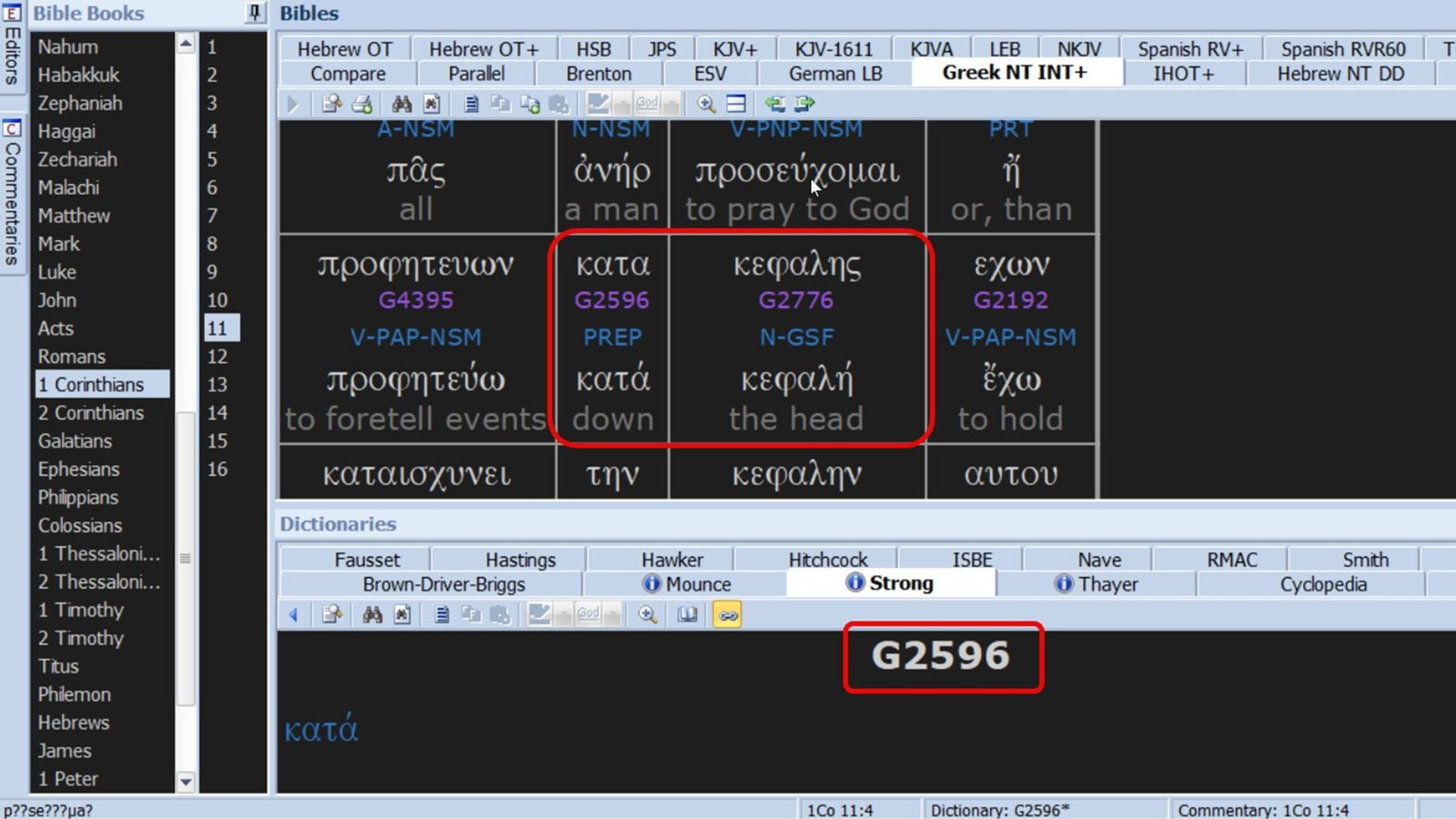Click the binoculars search icon in the Dictionaries toolbar

coord(372,615)
